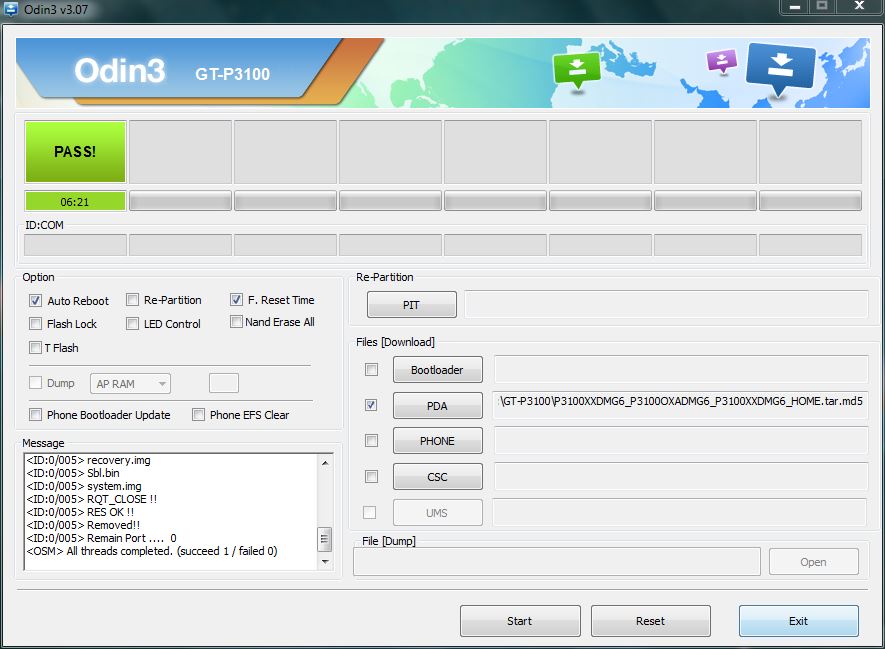Tick the T Flash checkbox
The height and width of the screenshot is (649, 885).
click(35, 347)
